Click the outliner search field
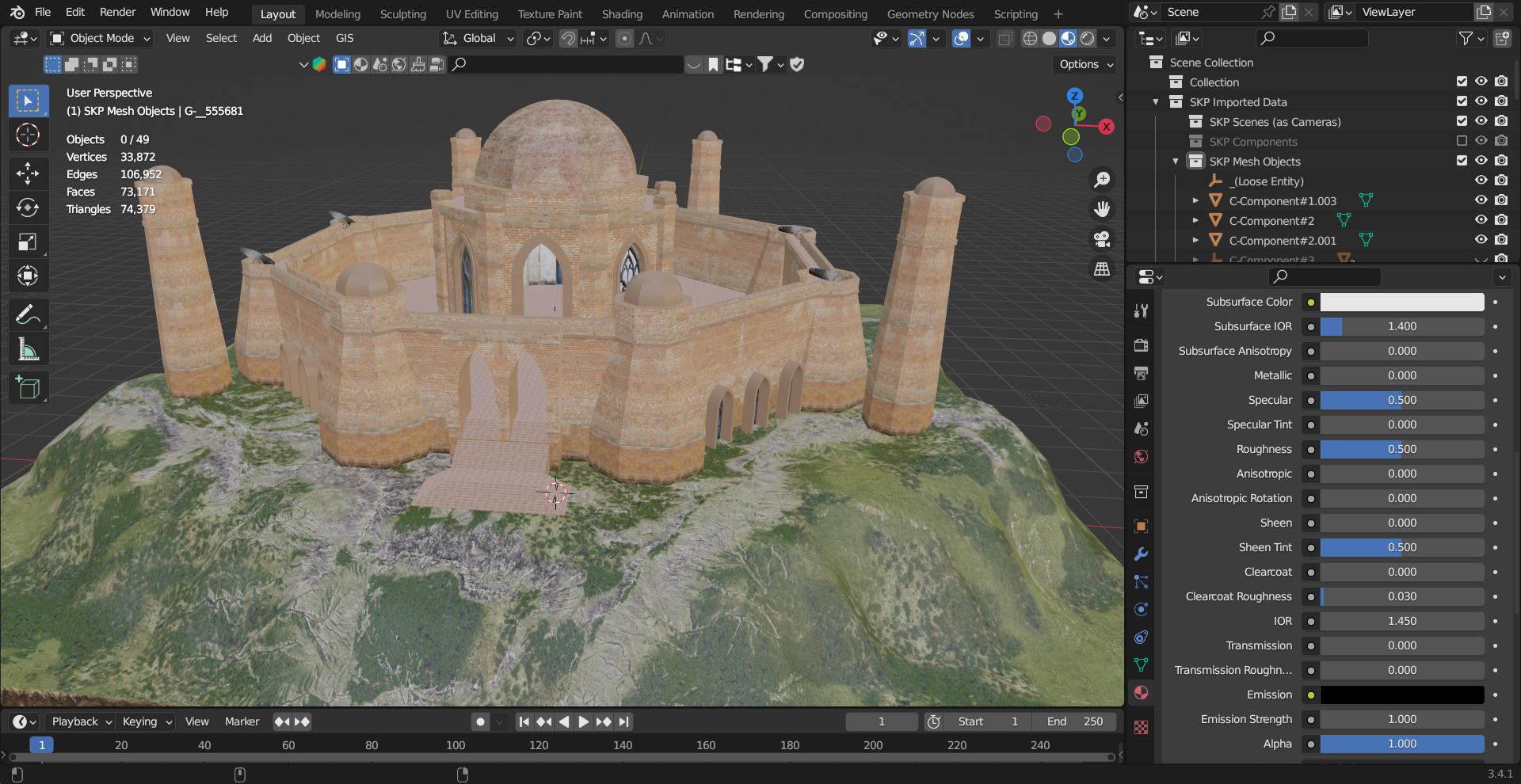 click(1312, 38)
